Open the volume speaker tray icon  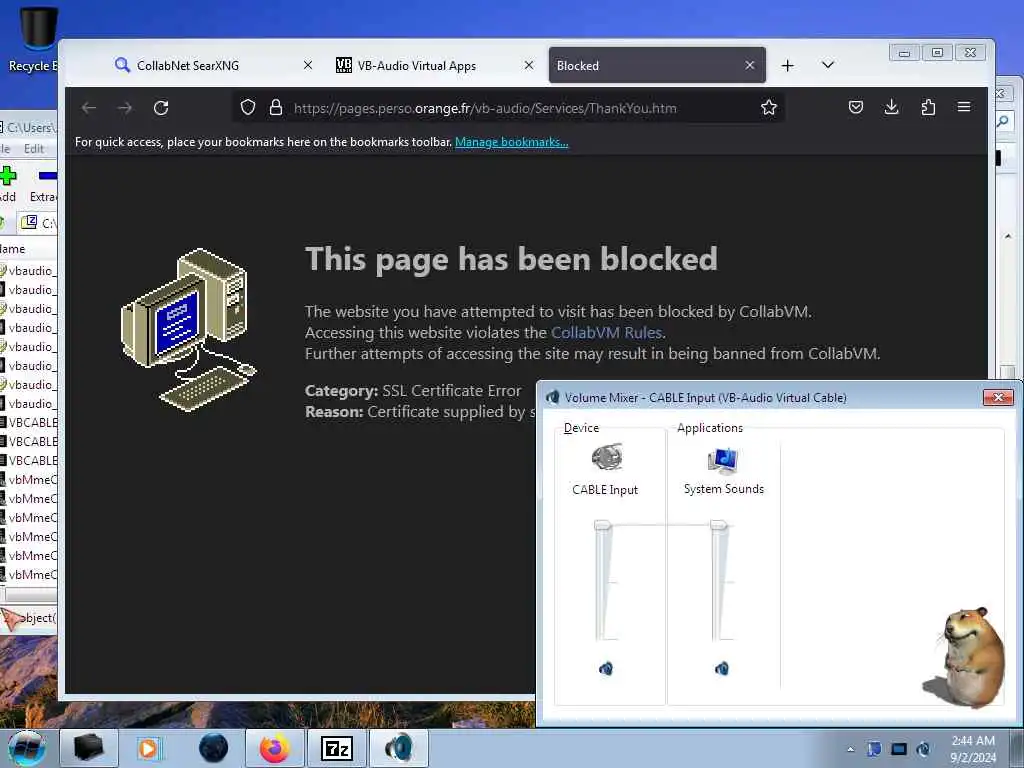(x=923, y=749)
